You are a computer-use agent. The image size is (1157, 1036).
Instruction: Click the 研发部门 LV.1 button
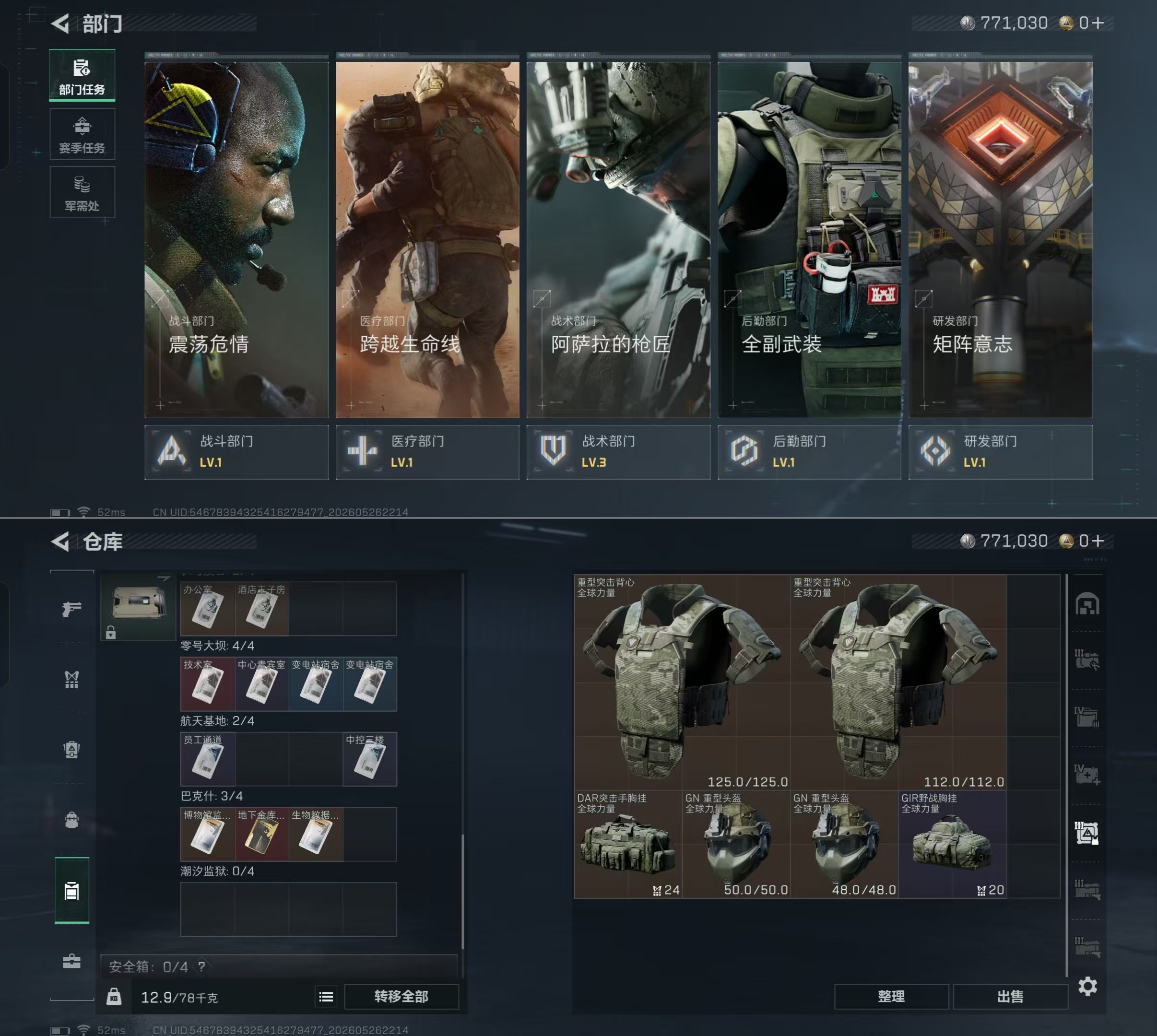(1001, 452)
